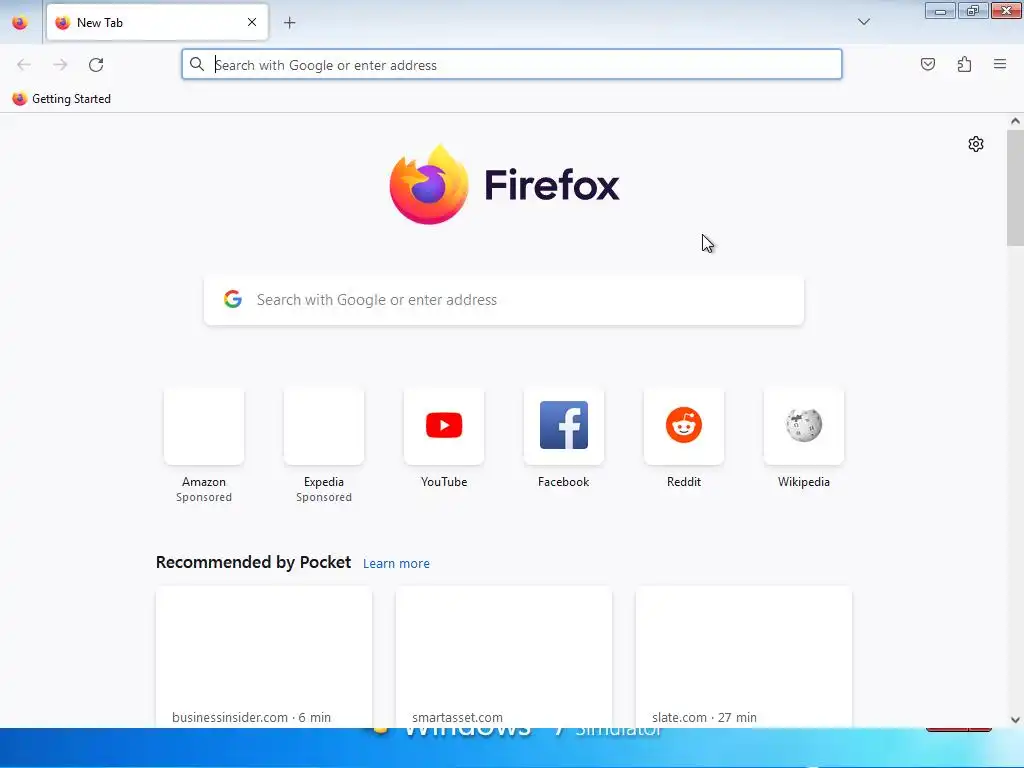This screenshot has height=768, width=1024.
Task: Close the New Tab tab
Action: (x=251, y=22)
